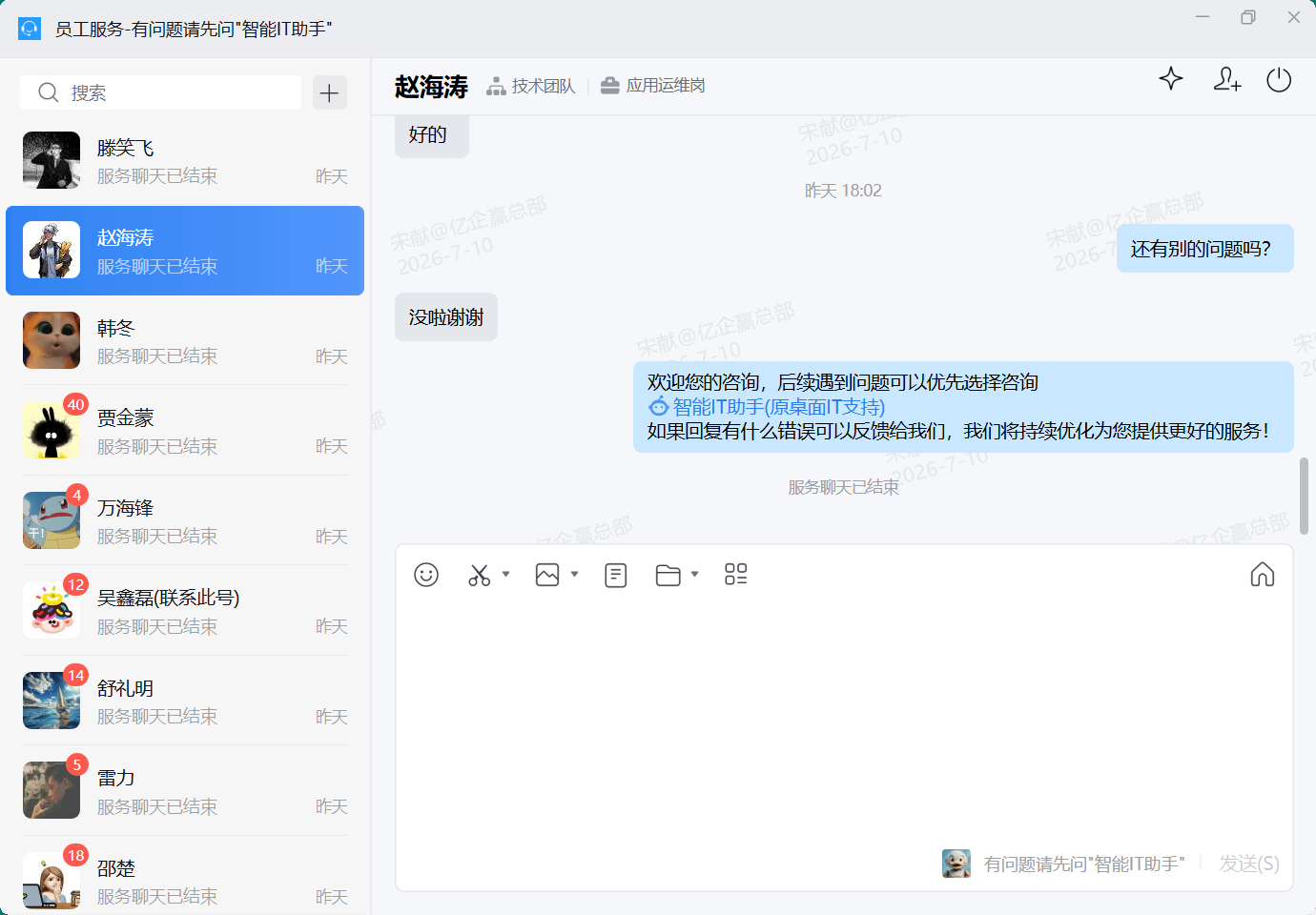The width and height of the screenshot is (1316, 915).
Task: Click the 昨天 18:02 timestamp
Action: click(x=843, y=191)
